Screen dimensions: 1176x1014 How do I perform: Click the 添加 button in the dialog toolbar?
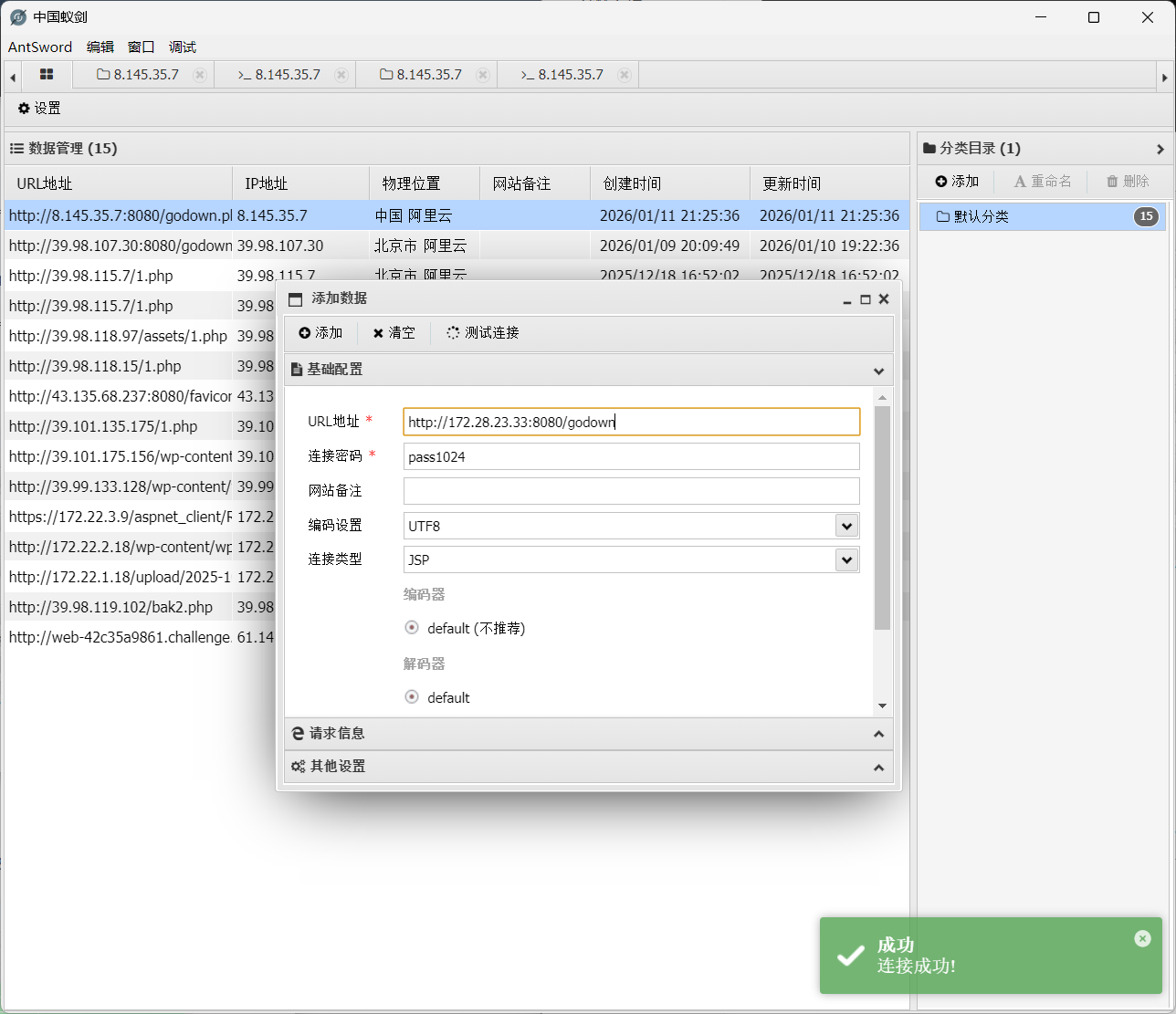pos(320,333)
